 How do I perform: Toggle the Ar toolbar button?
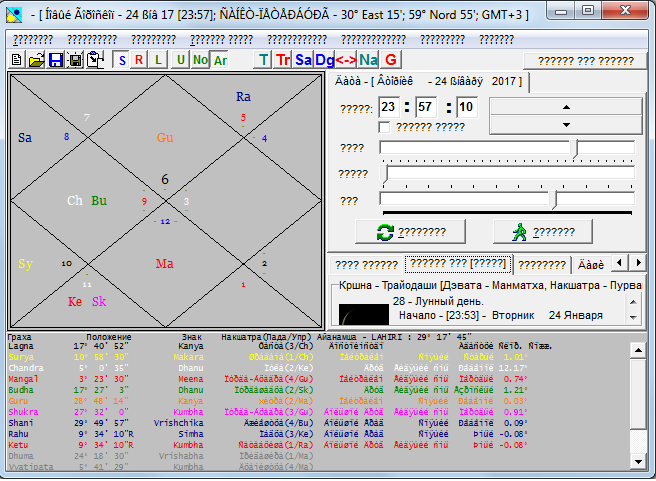pyautogui.click(x=220, y=60)
